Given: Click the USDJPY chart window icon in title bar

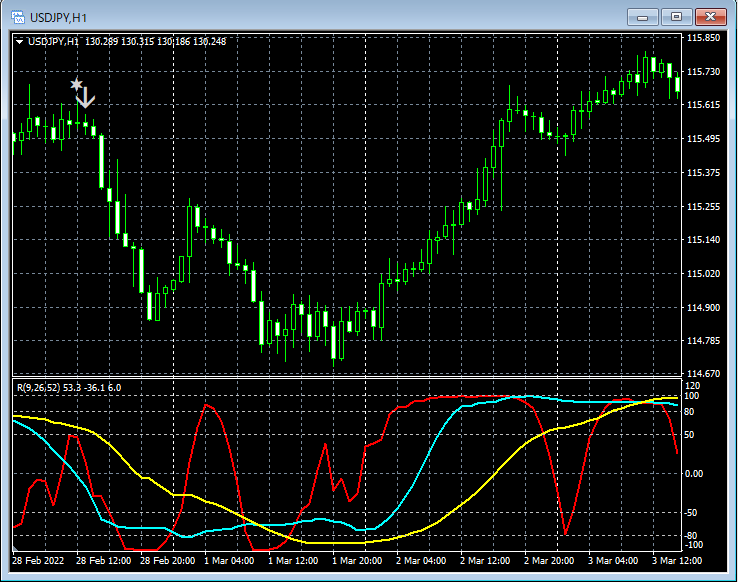Looking at the screenshot, I should tap(17, 17).
